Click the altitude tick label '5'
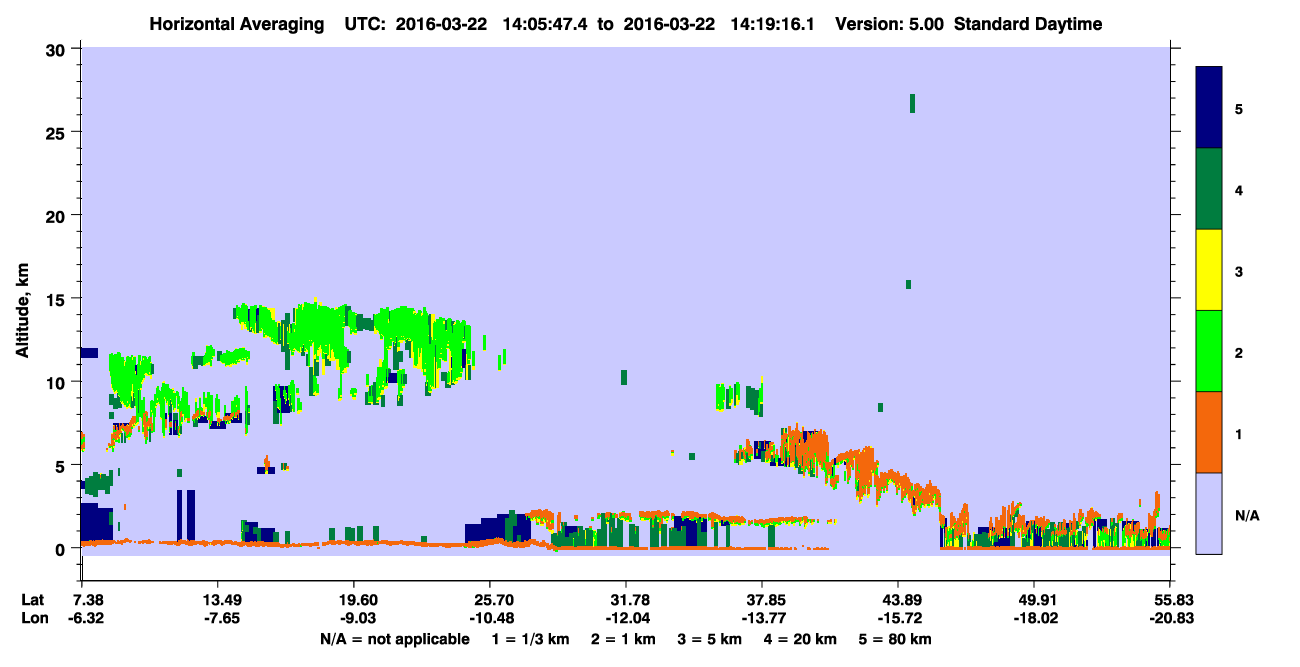 [62, 465]
